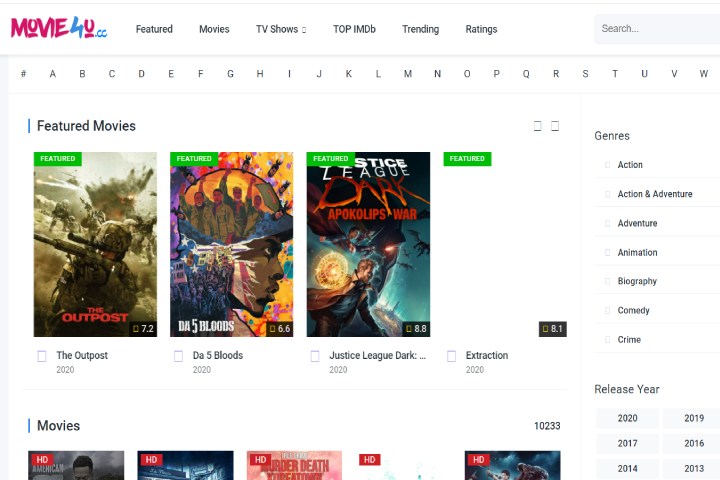Choose release year 2017
Viewport: 720px width, 480px height.
627,443
